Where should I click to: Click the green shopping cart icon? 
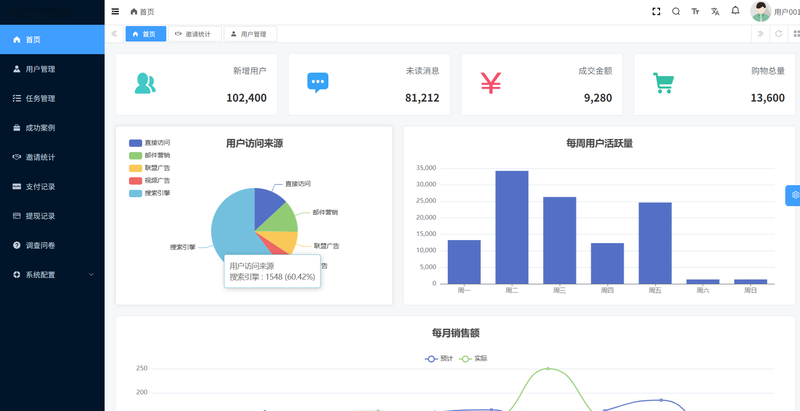point(663,83)
